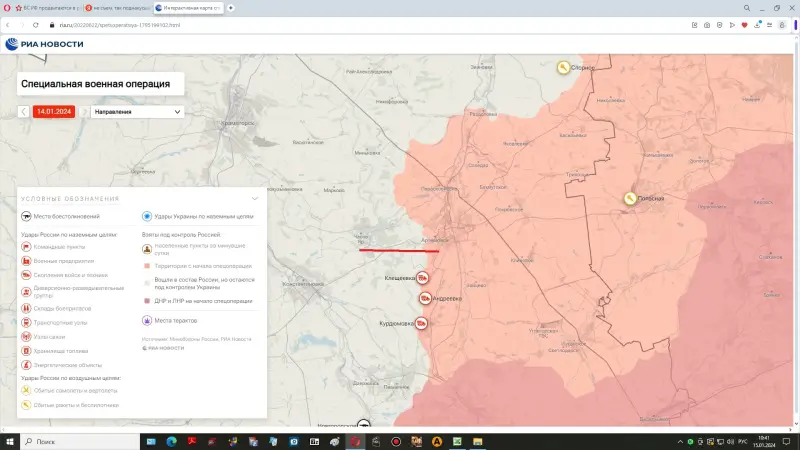Viewport: 800px width, 450px height.
Task: Click the yellow marker near Троицкое
Action: pos(630,198)
